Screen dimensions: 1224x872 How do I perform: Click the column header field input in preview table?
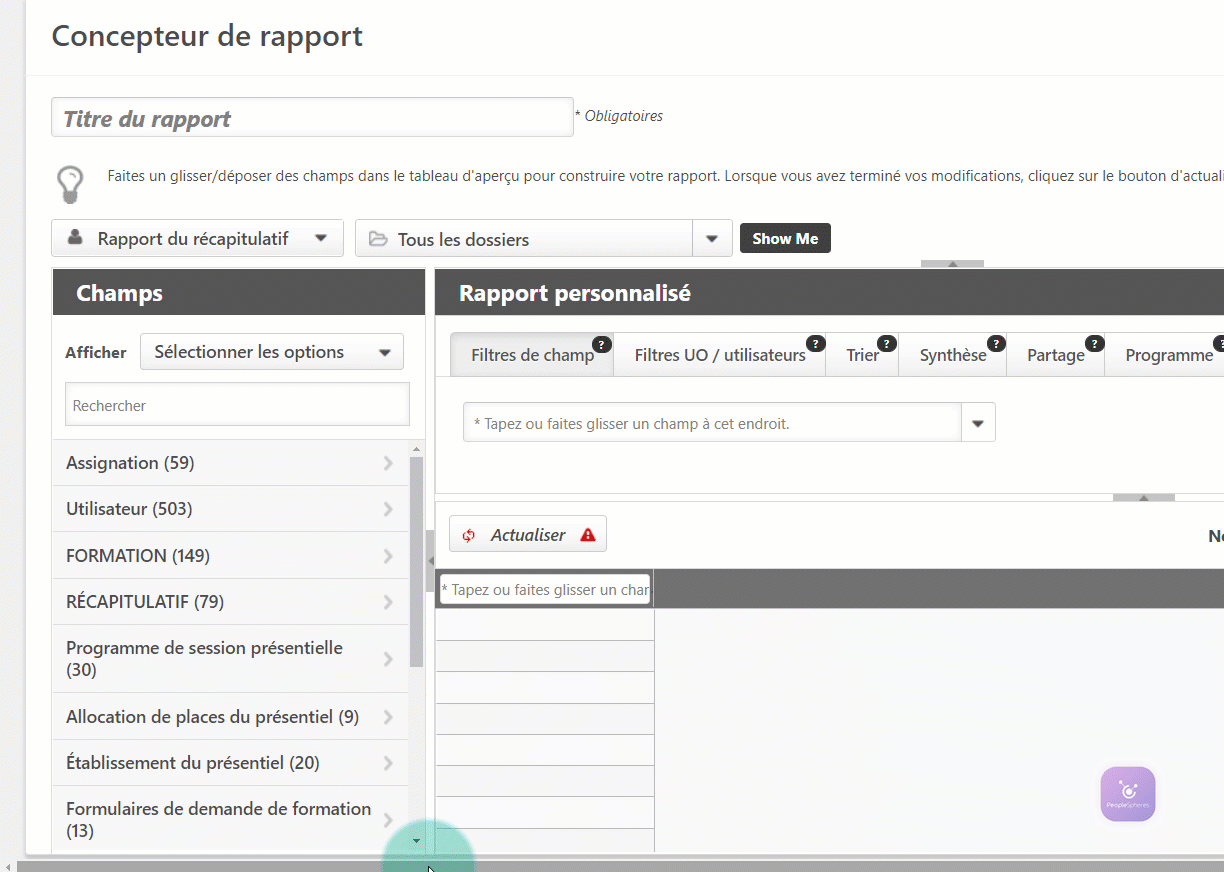pos(545,590)
